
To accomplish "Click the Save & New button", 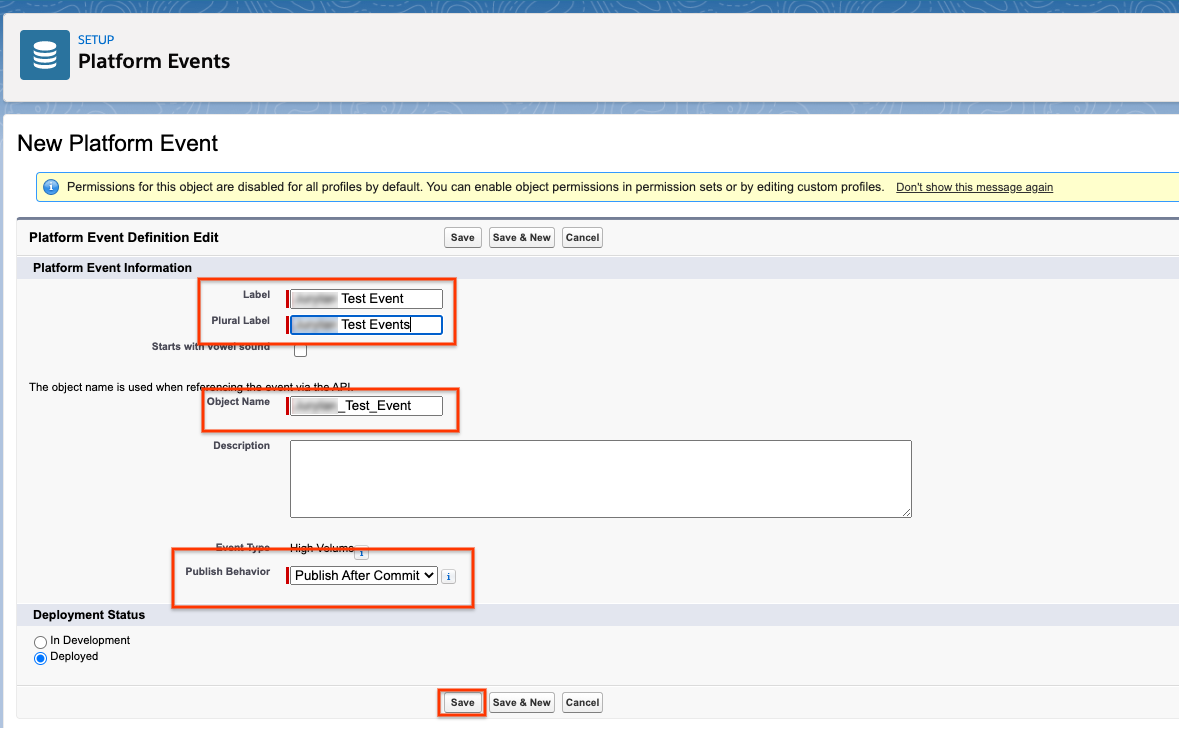I will click(x=521, y=702).
